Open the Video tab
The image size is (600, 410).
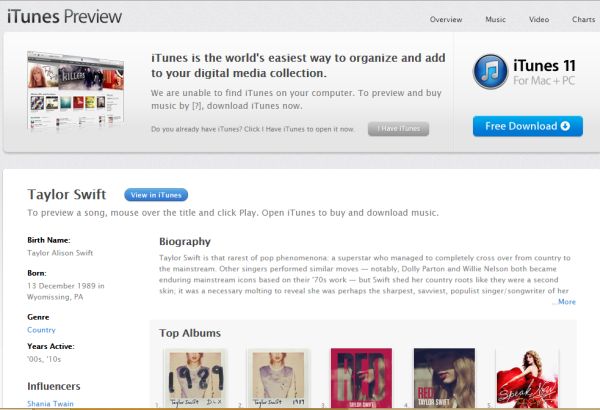[x=539, y=20]
